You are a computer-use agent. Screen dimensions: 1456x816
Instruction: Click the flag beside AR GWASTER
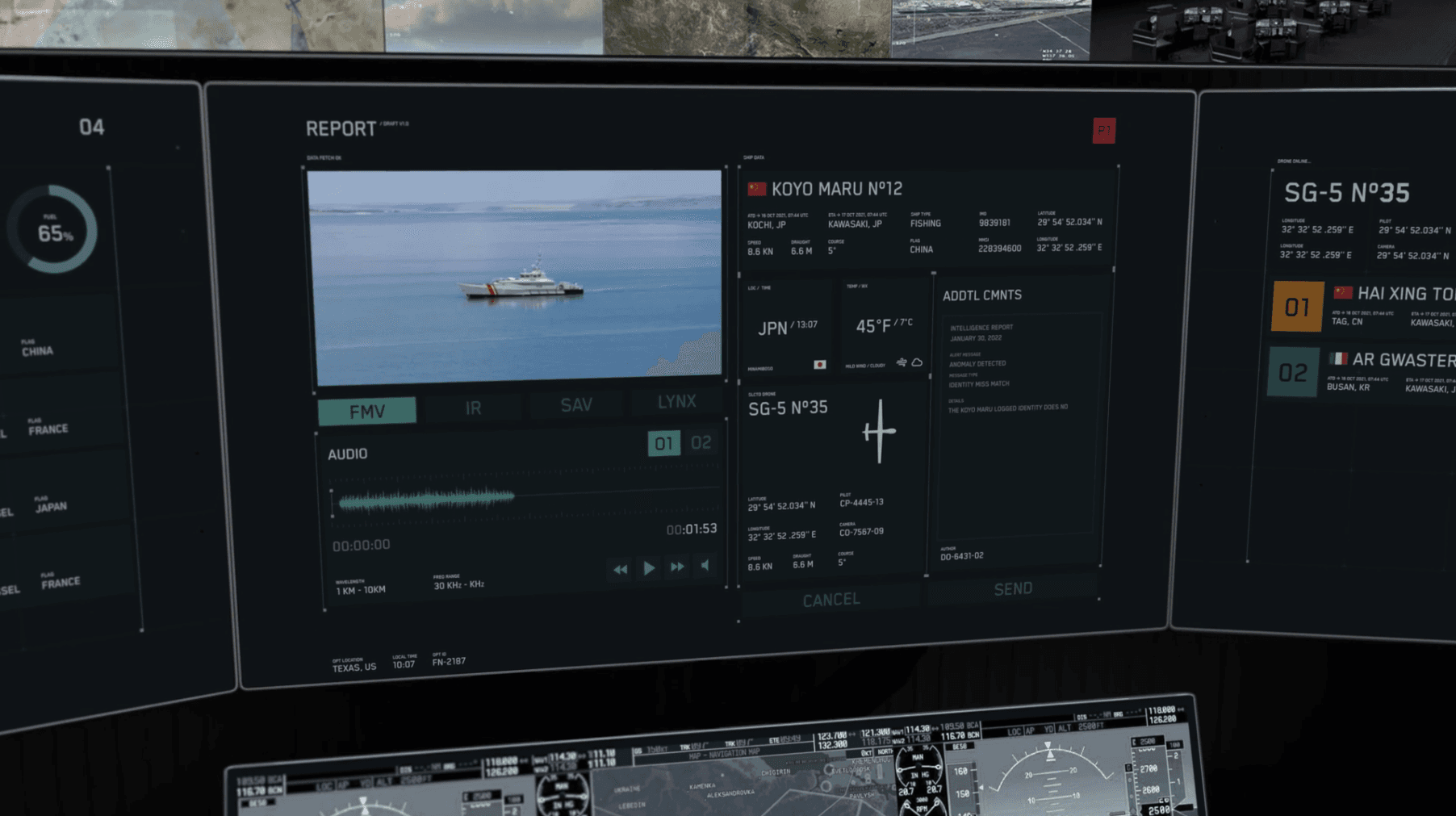click(x=1338, y=358)
